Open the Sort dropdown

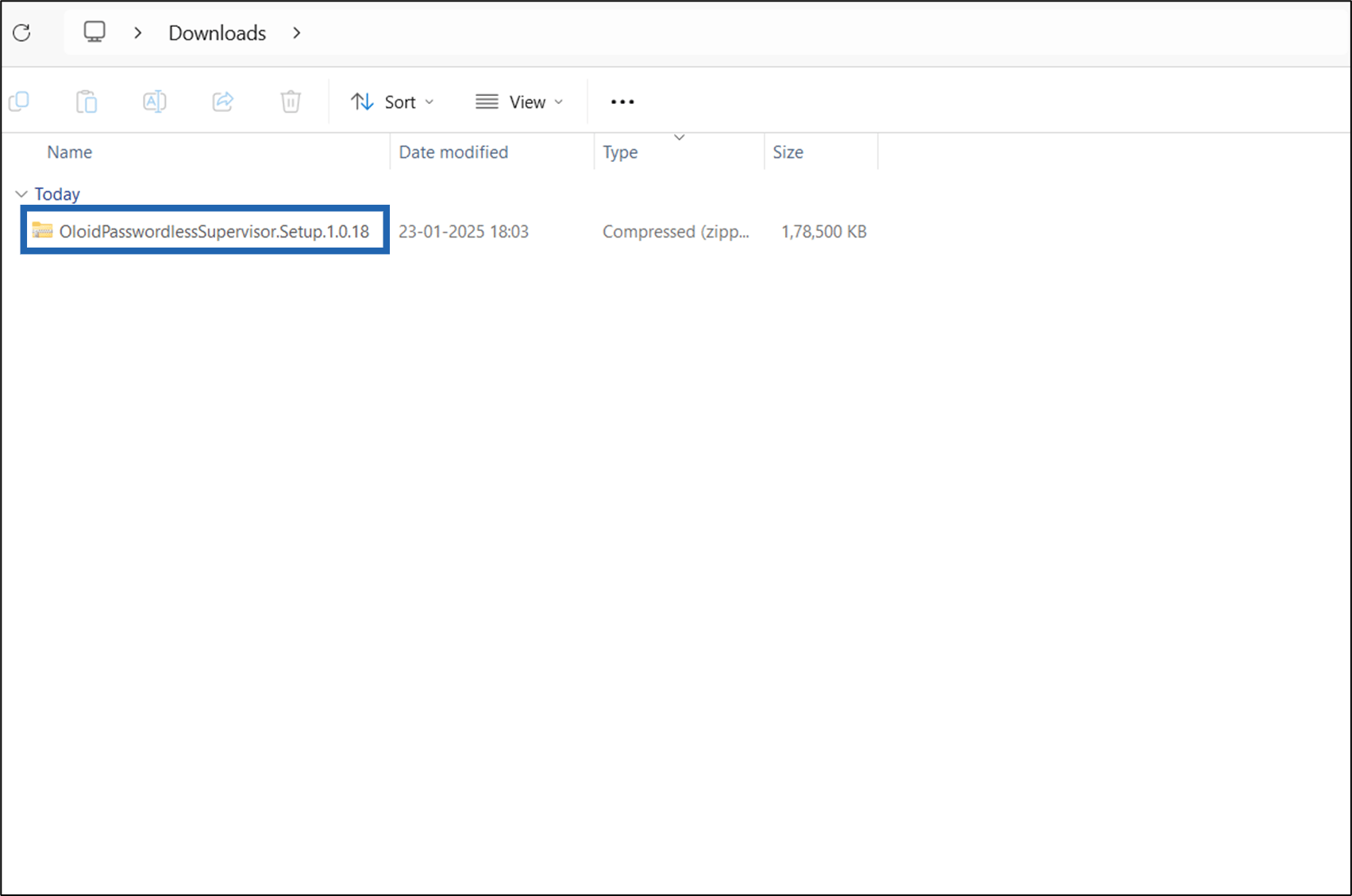392,102
